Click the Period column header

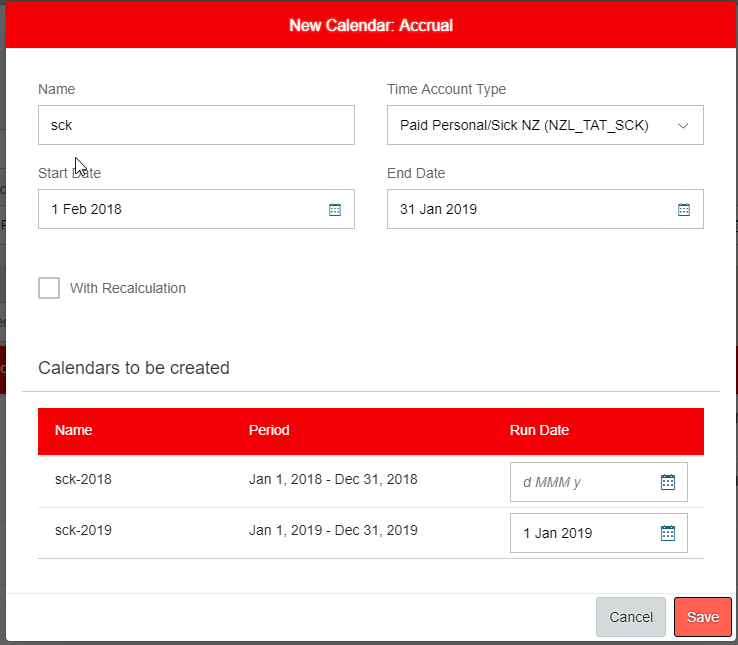(x=269, y=430)
